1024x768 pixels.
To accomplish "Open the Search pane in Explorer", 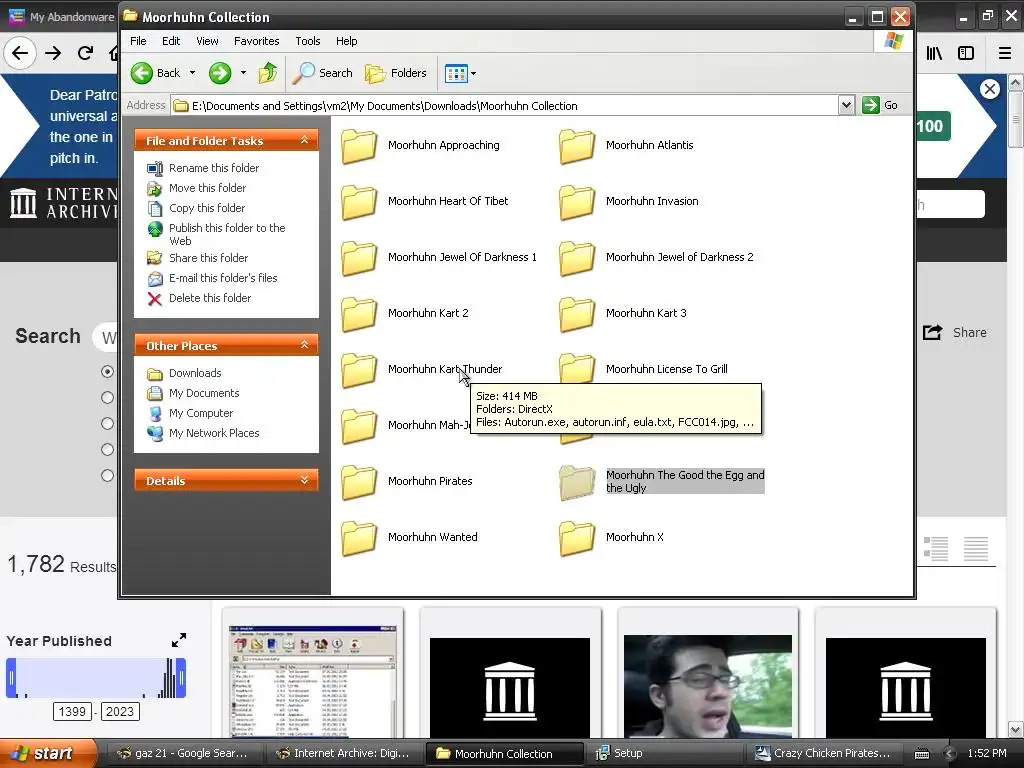I will 322,73.
